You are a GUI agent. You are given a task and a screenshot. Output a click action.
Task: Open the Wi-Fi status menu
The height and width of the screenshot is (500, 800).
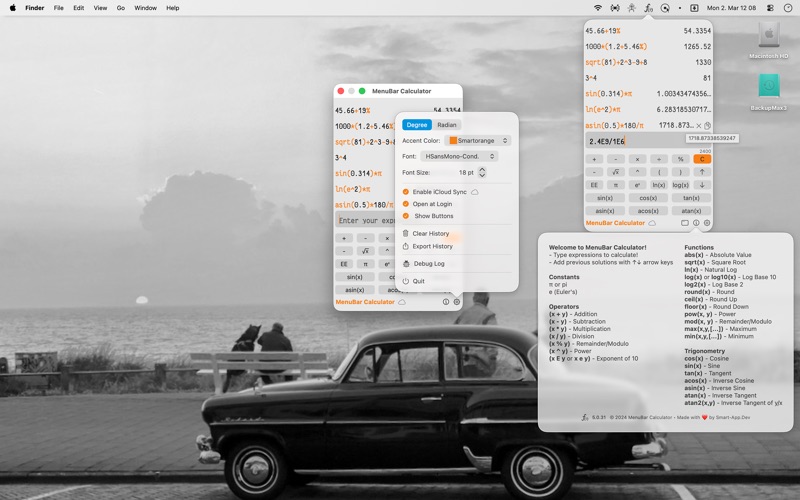pos(597,8)
